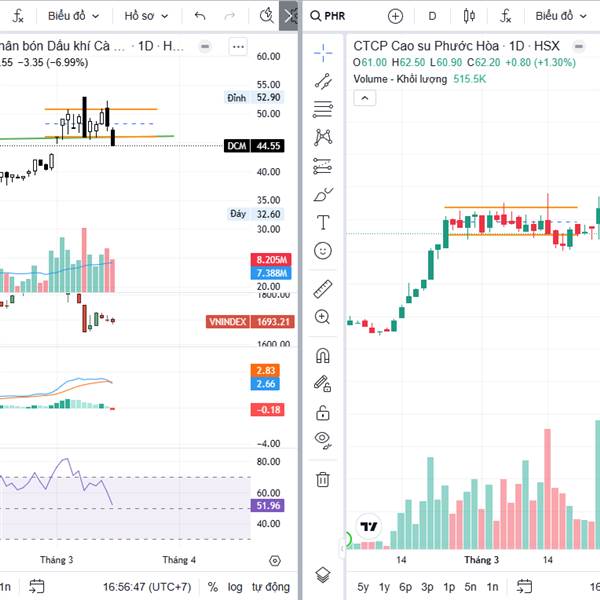Screen dimensions: 600x600
Task: Hide all drawings with eye icon
Action: [x=323, y=440]
